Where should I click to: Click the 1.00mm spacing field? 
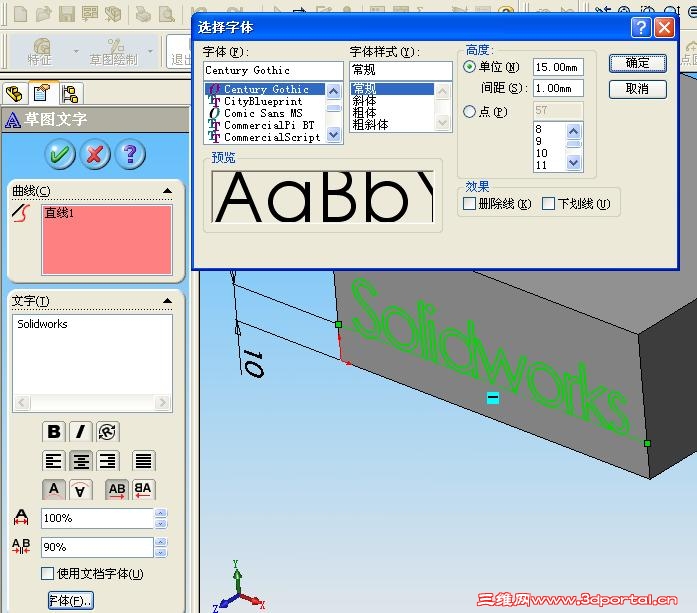click(x=558, y=88)
